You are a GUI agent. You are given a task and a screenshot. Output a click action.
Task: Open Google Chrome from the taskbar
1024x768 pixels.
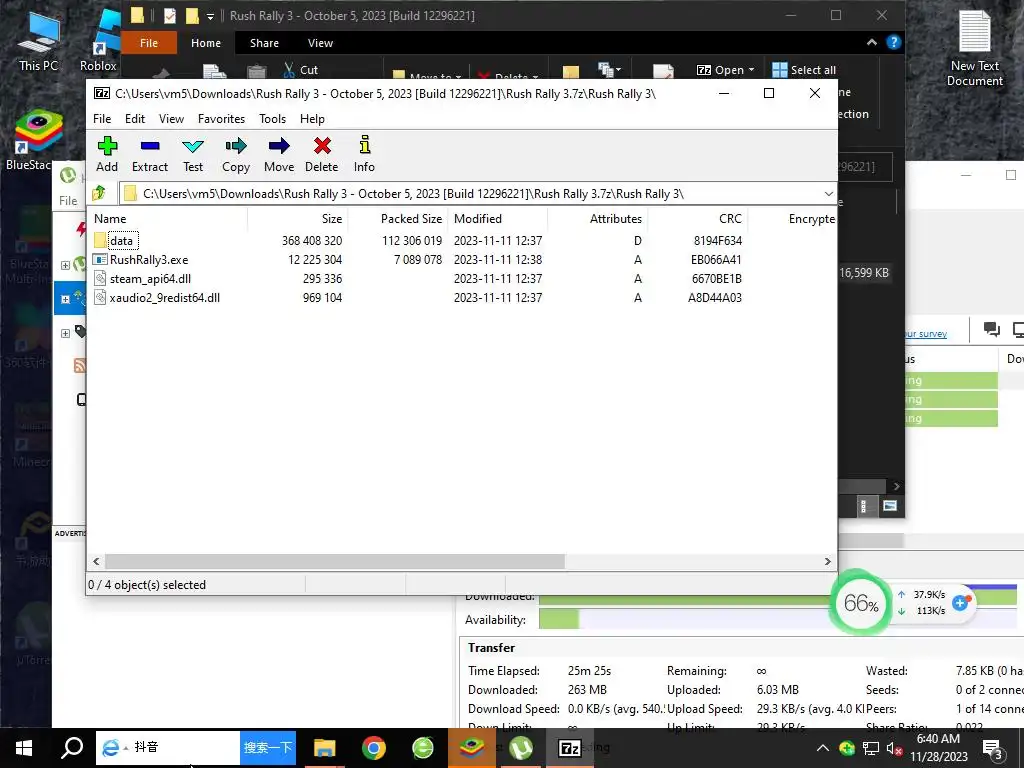coord(374,748)
